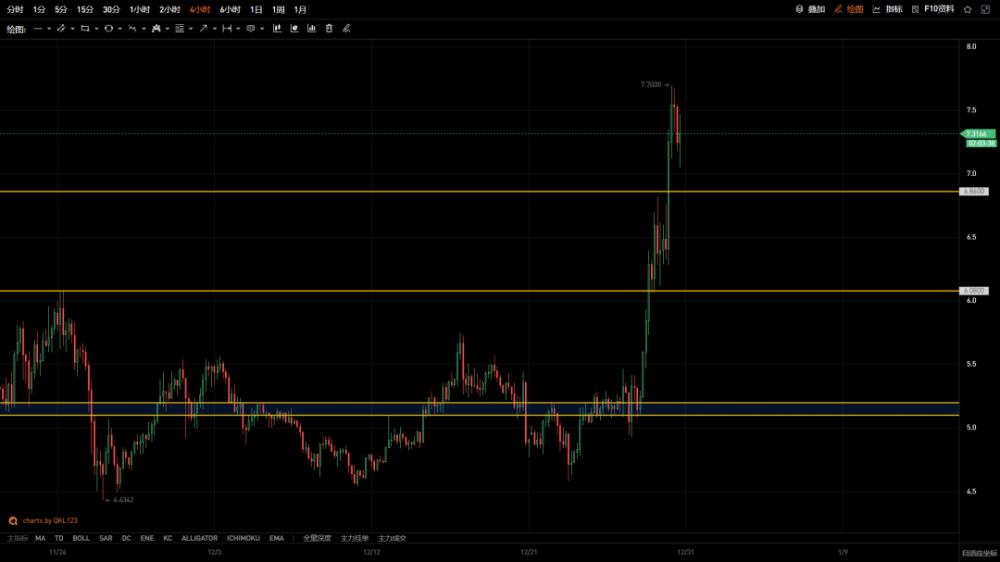Select the straight line drawing tool
The width and height of the screenshot is (1000, 562).
[38, 29]
